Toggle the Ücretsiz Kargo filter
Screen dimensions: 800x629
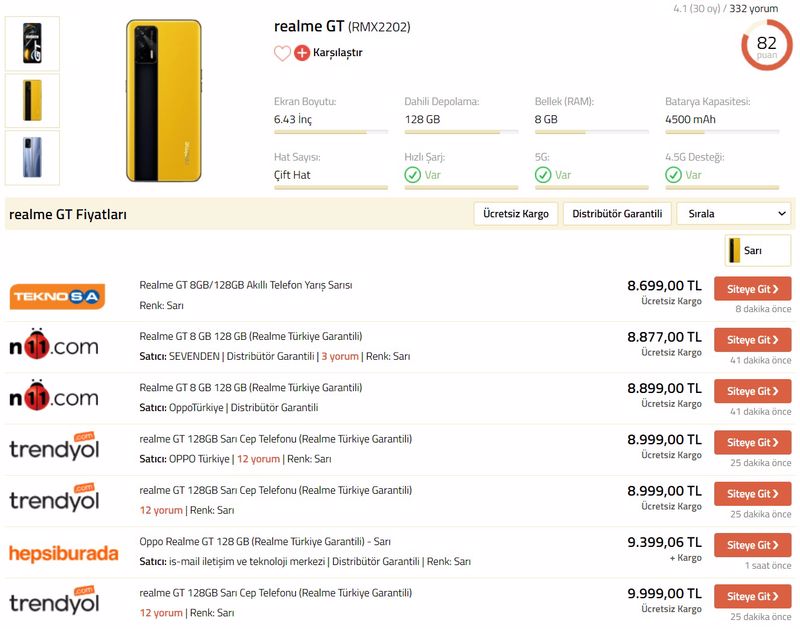(516, 214)
